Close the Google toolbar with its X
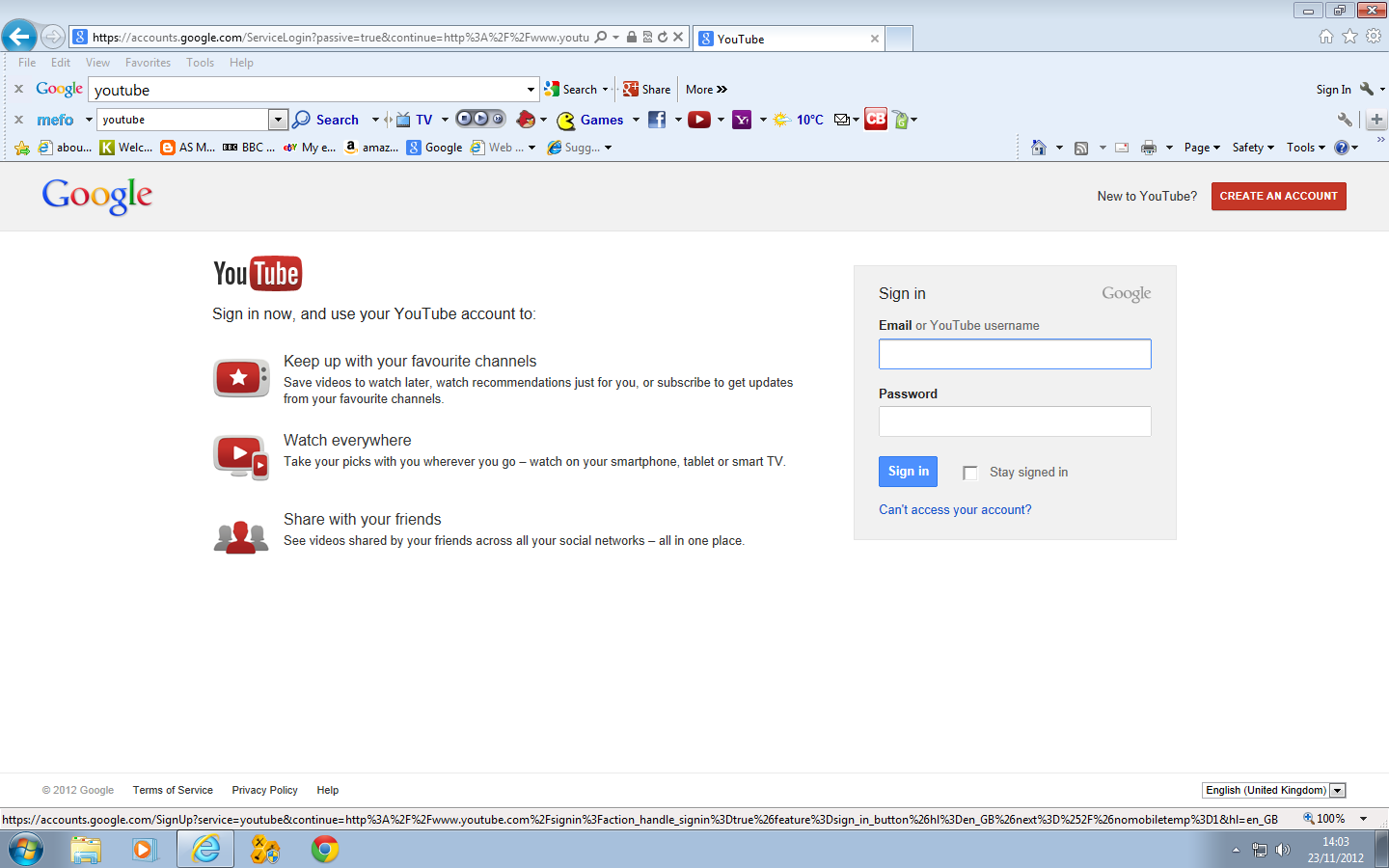 [18, 89]
